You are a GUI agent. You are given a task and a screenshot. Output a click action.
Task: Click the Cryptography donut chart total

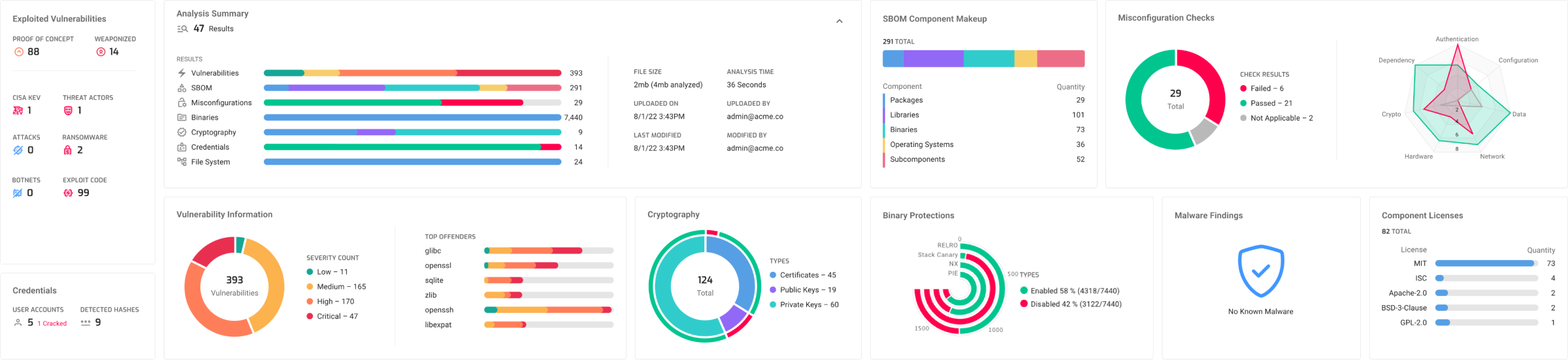pos(705,286)
